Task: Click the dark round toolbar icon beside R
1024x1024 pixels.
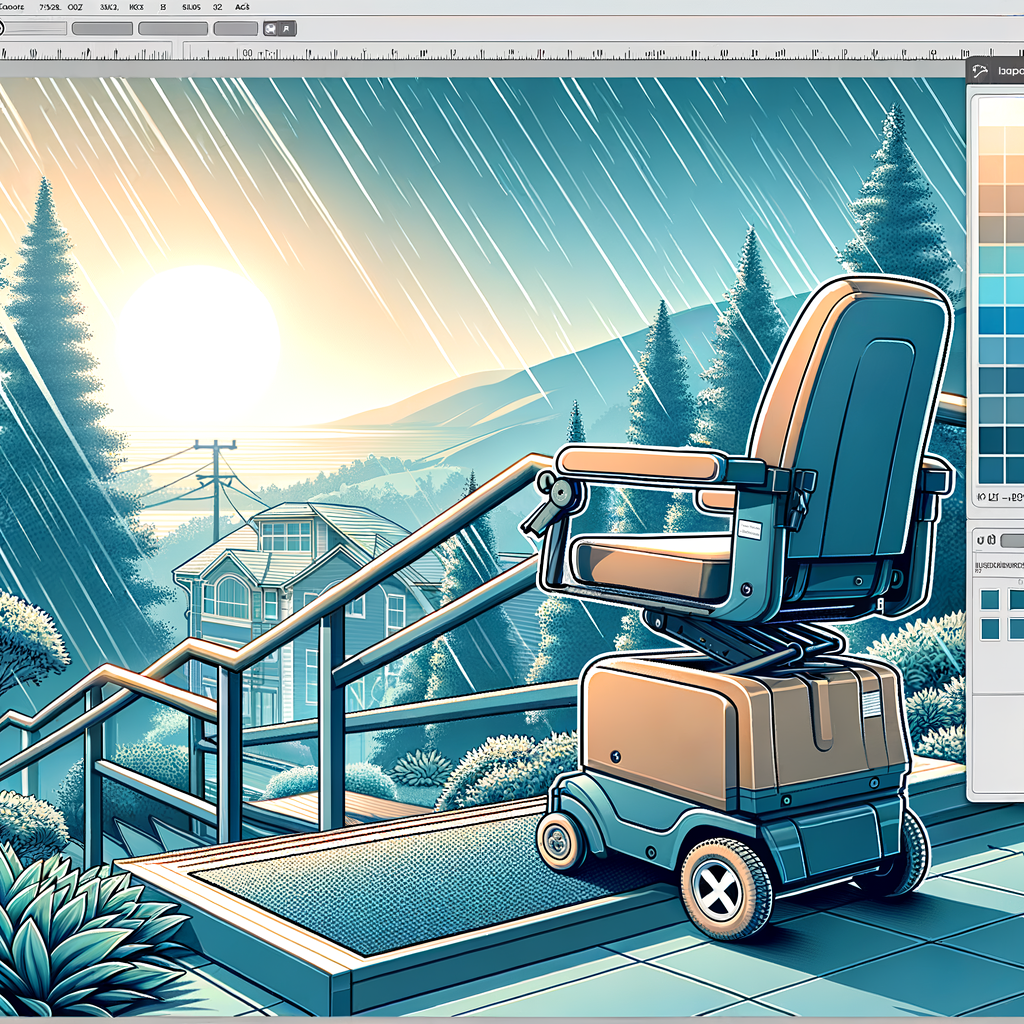Action: pyautogui.click(x=270, y=29)
